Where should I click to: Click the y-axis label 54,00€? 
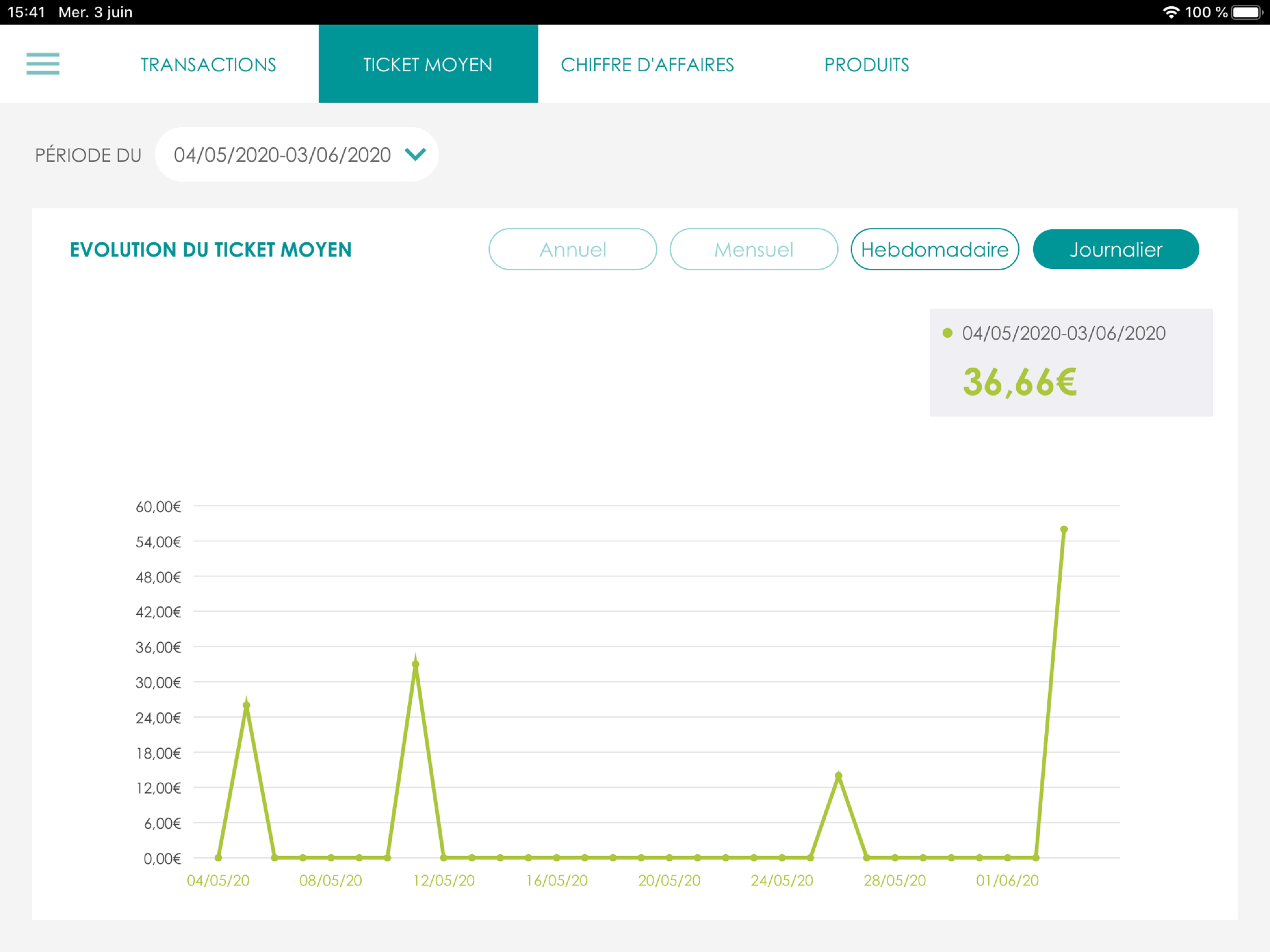[159, 542]
